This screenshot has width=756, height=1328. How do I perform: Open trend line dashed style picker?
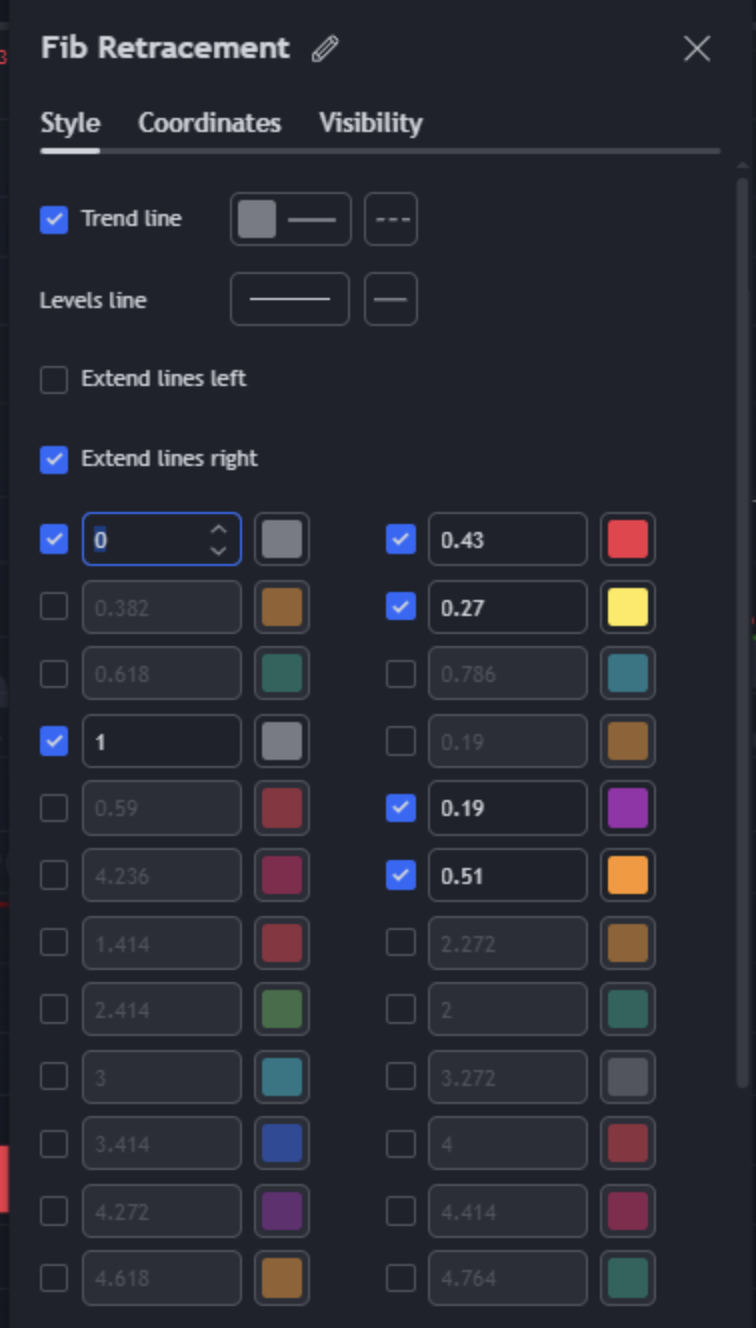(391, 219)
